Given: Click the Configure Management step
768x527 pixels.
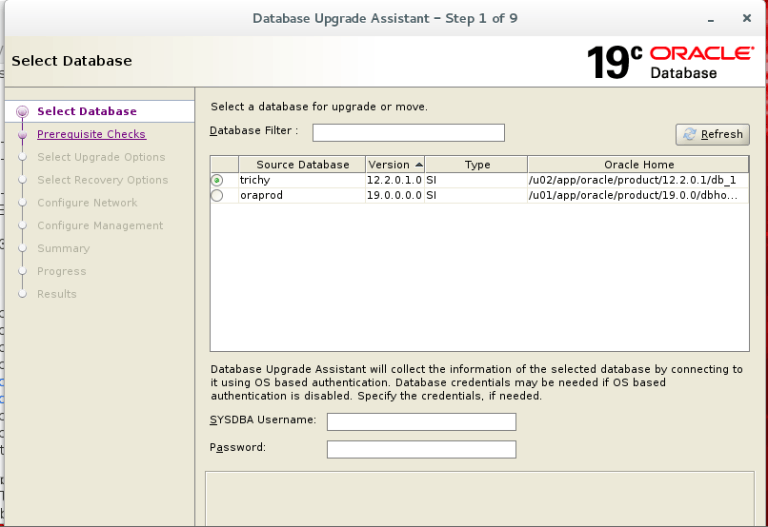Looking at the screenshot, I should [100, 226].
